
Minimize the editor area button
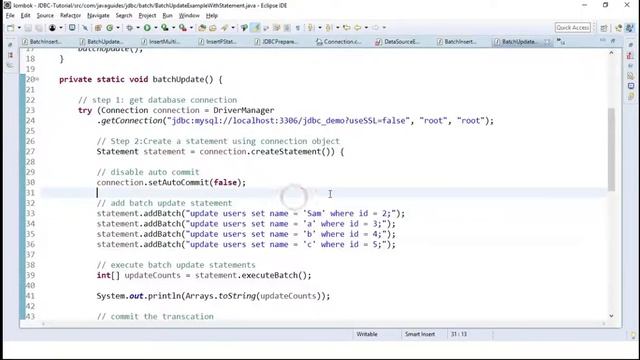(x=603, y=40)
